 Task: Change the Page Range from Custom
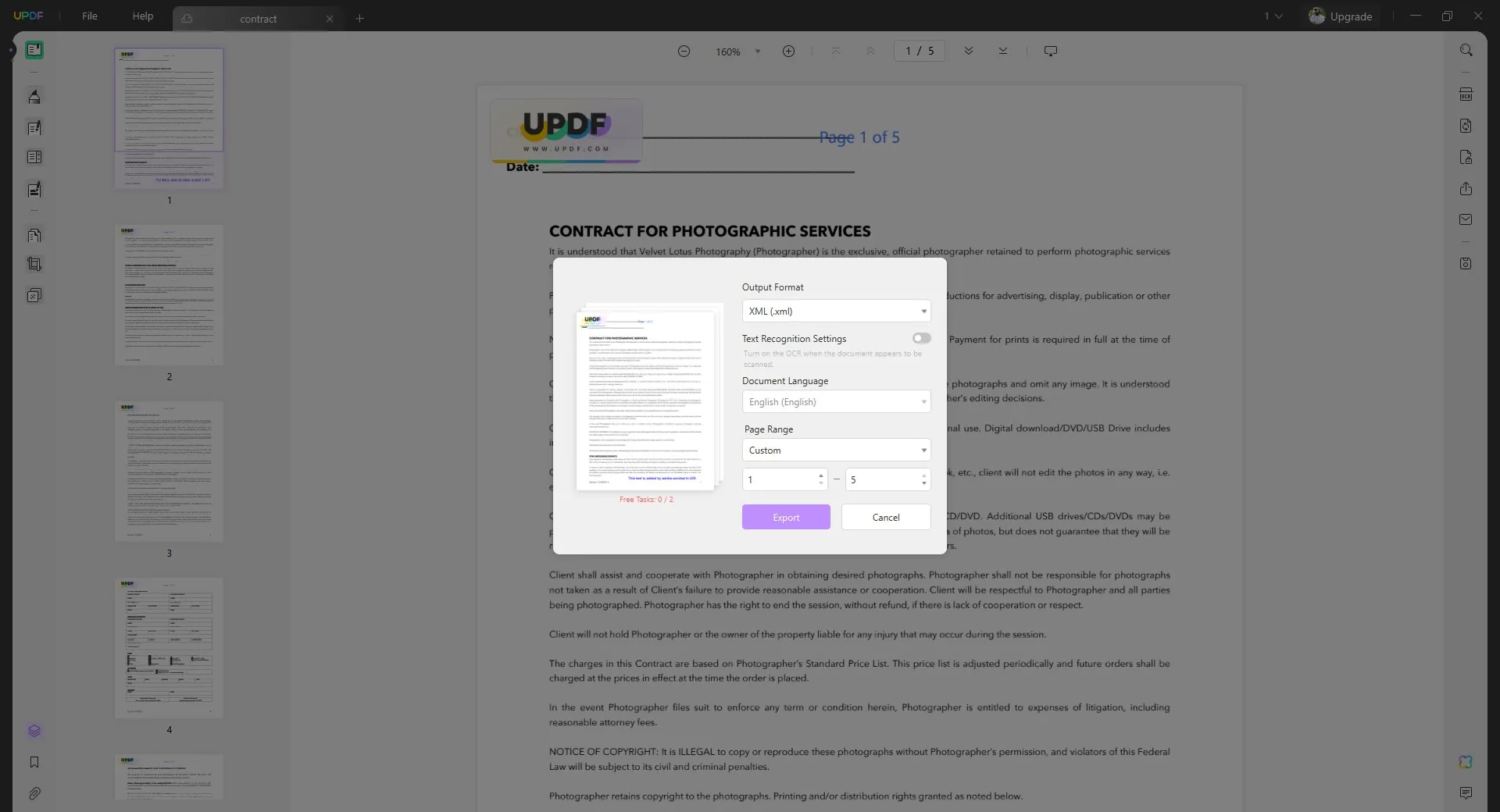(x=836, y=450)
